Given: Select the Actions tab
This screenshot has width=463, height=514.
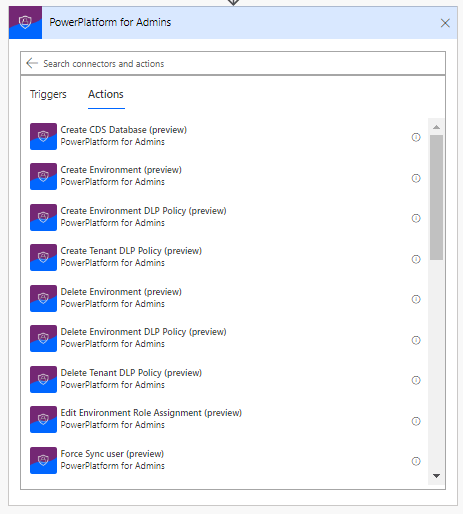Looking at the screenshot, I should coord(106,94).
